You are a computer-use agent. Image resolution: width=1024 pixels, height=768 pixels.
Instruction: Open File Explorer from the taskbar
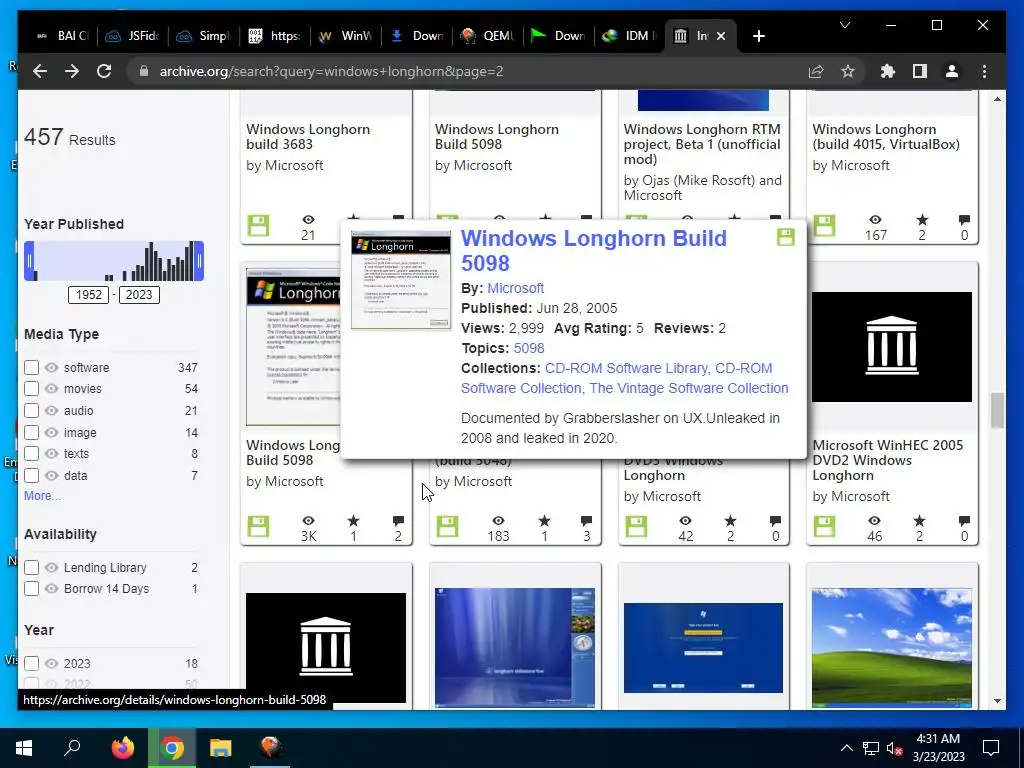coord(221,748)
